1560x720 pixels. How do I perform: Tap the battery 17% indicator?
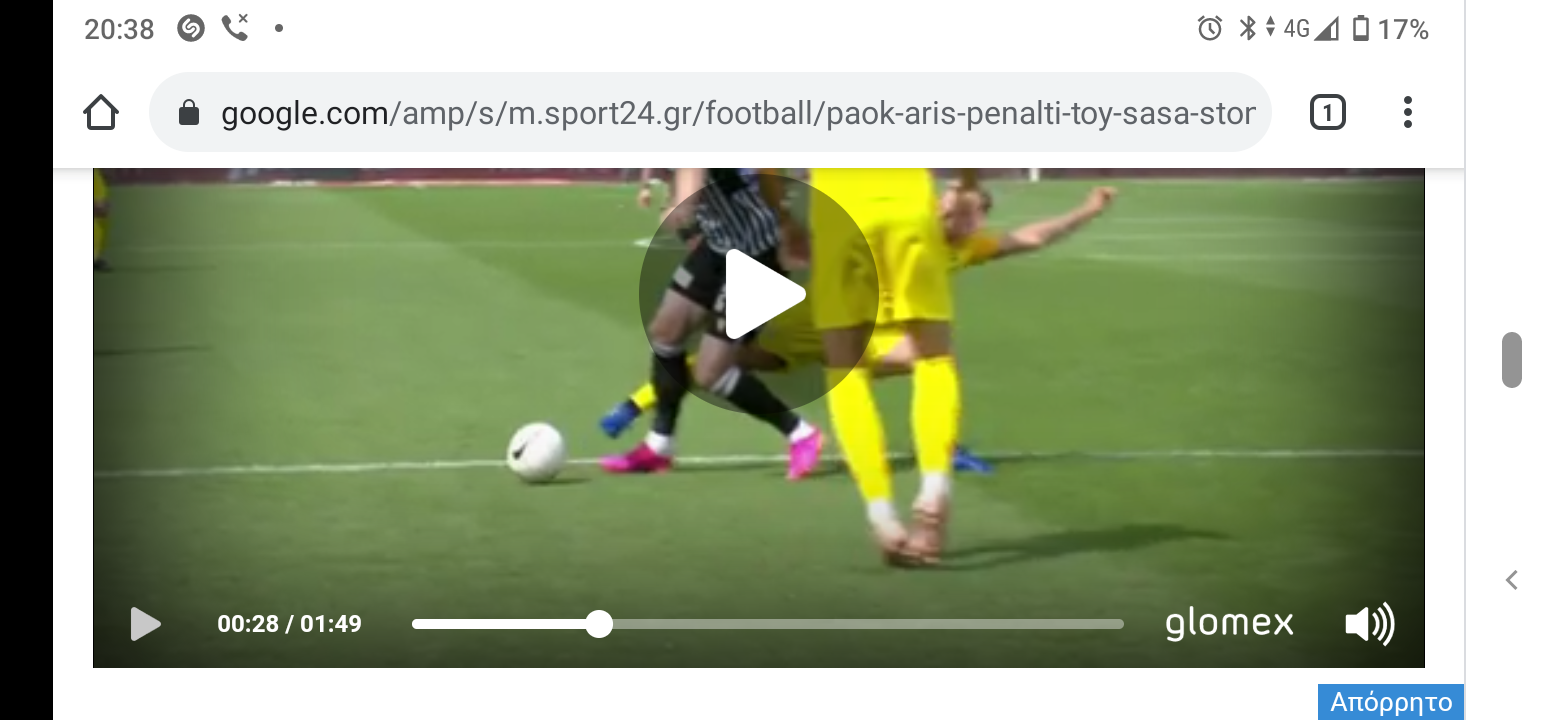tap(1390, 29)
